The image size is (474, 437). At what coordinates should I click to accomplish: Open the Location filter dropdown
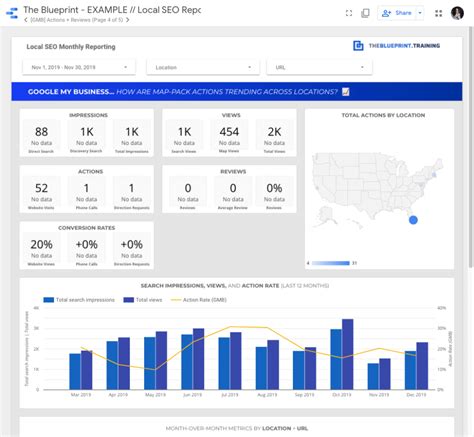(203, 67)
